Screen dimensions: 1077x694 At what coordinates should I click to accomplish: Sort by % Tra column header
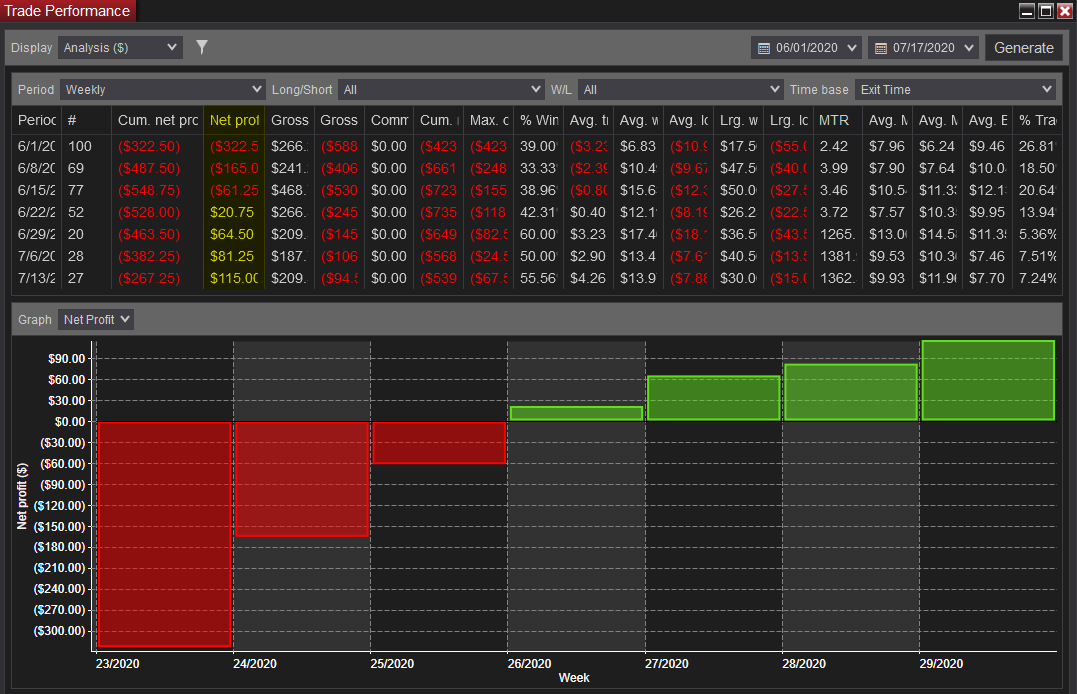pyautogui.click(x=1037, y=120)
